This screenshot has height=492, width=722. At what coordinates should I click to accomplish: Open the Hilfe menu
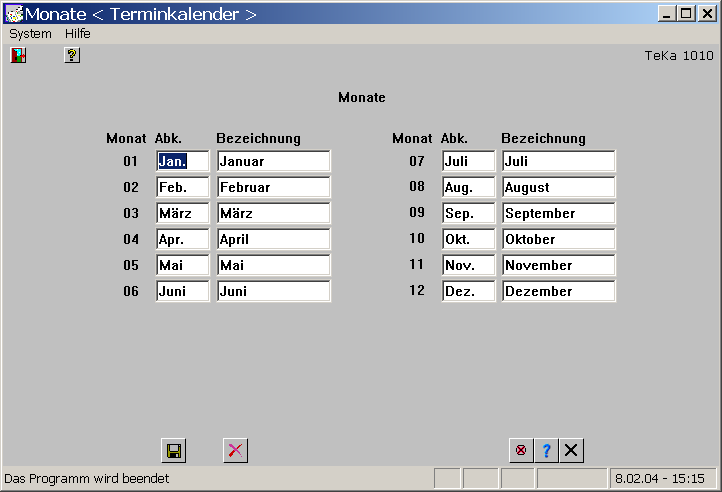click(78, 33)
